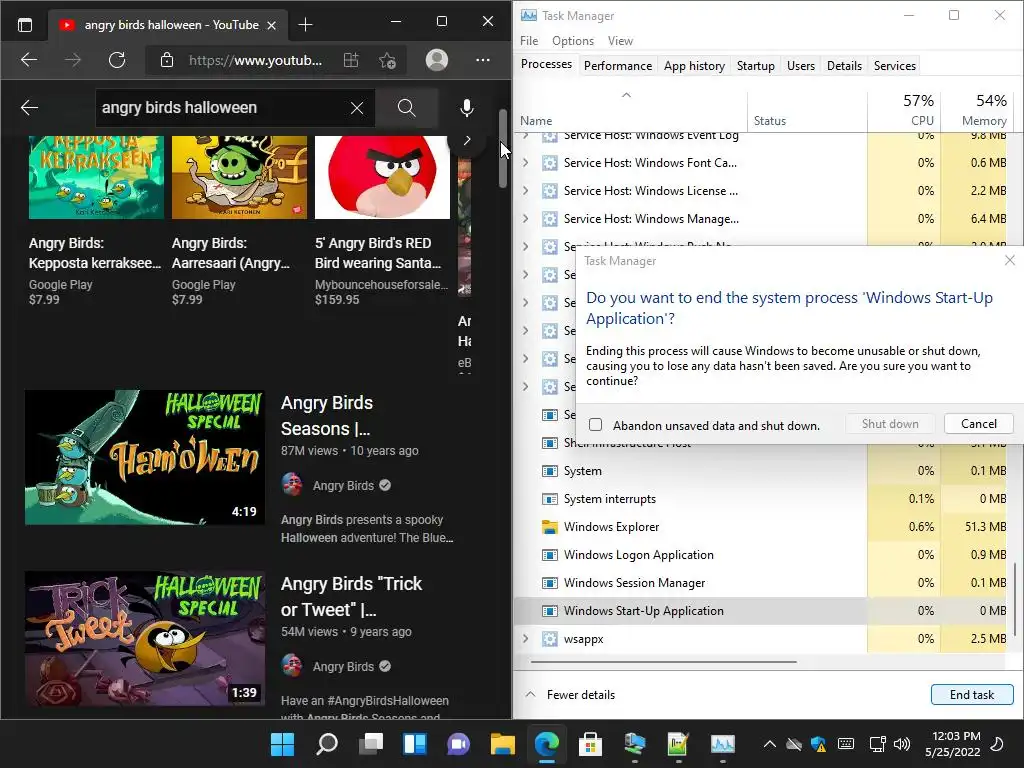Open taskbar Search
1024x768 pixels.
(327, 744)
